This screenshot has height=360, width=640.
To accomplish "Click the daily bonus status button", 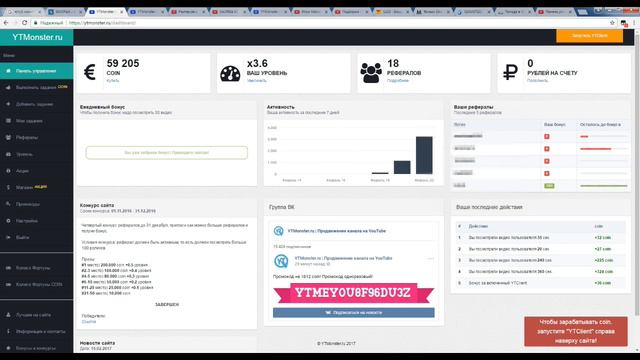I will tap(167, 153).
